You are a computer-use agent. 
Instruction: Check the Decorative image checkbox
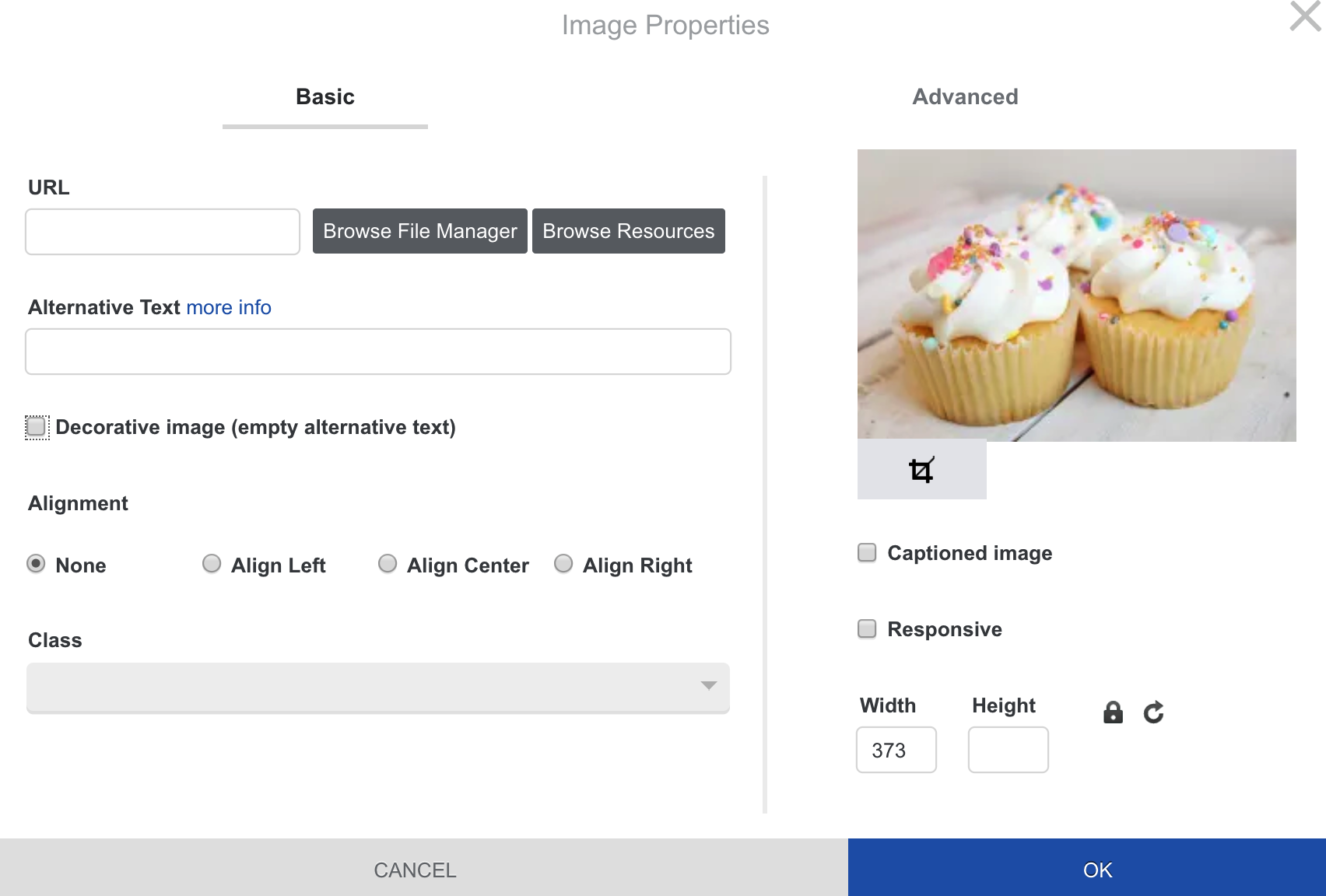tap(37, 427)
